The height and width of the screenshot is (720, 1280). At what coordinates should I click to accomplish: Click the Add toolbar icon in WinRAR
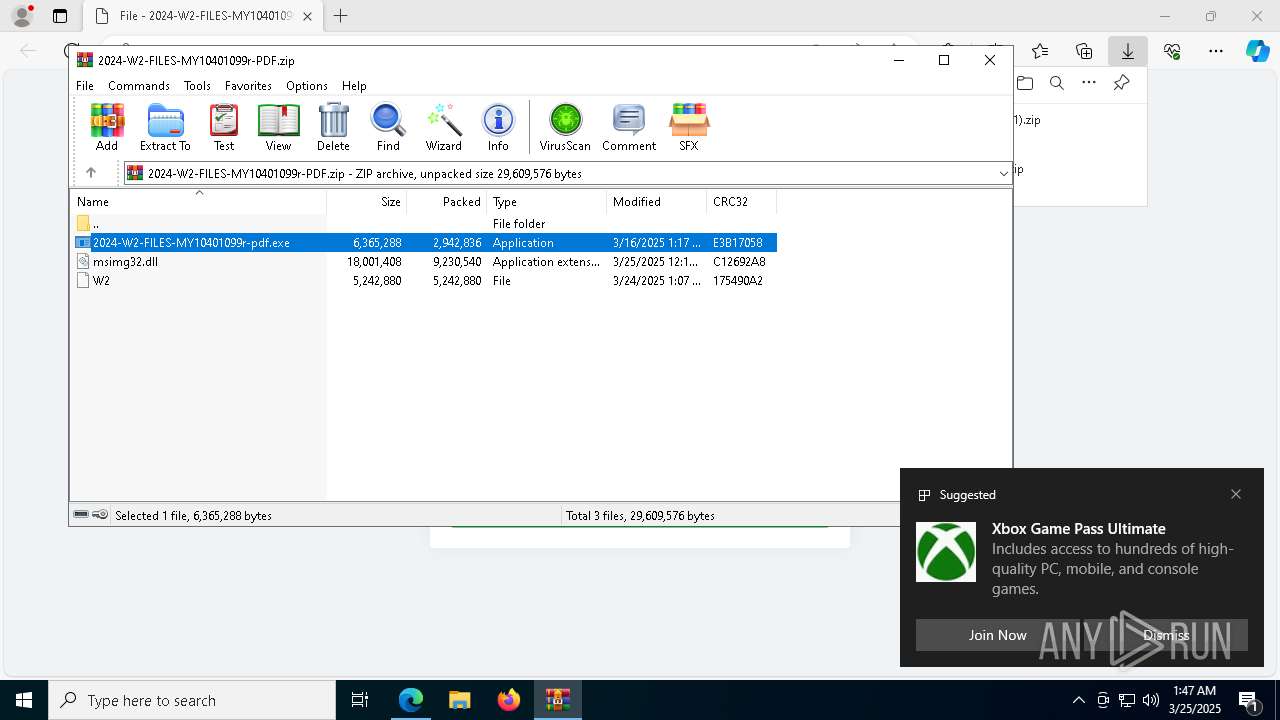pyautogui.click(x=107, y=127)
